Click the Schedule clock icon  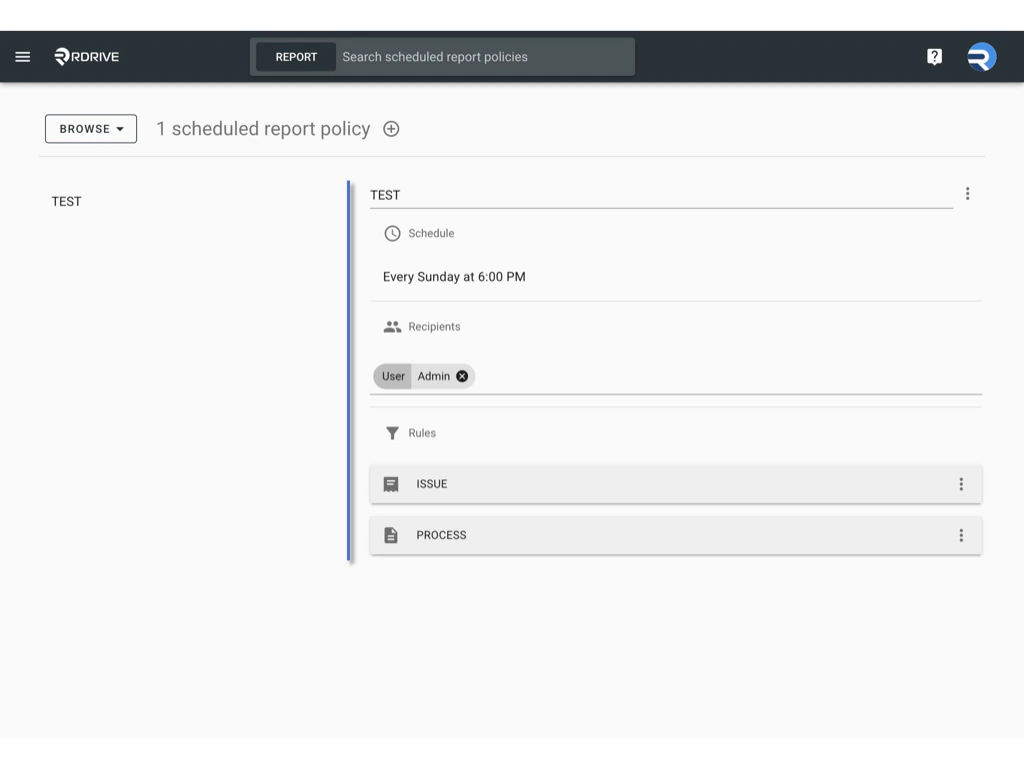tap(391, 233)
